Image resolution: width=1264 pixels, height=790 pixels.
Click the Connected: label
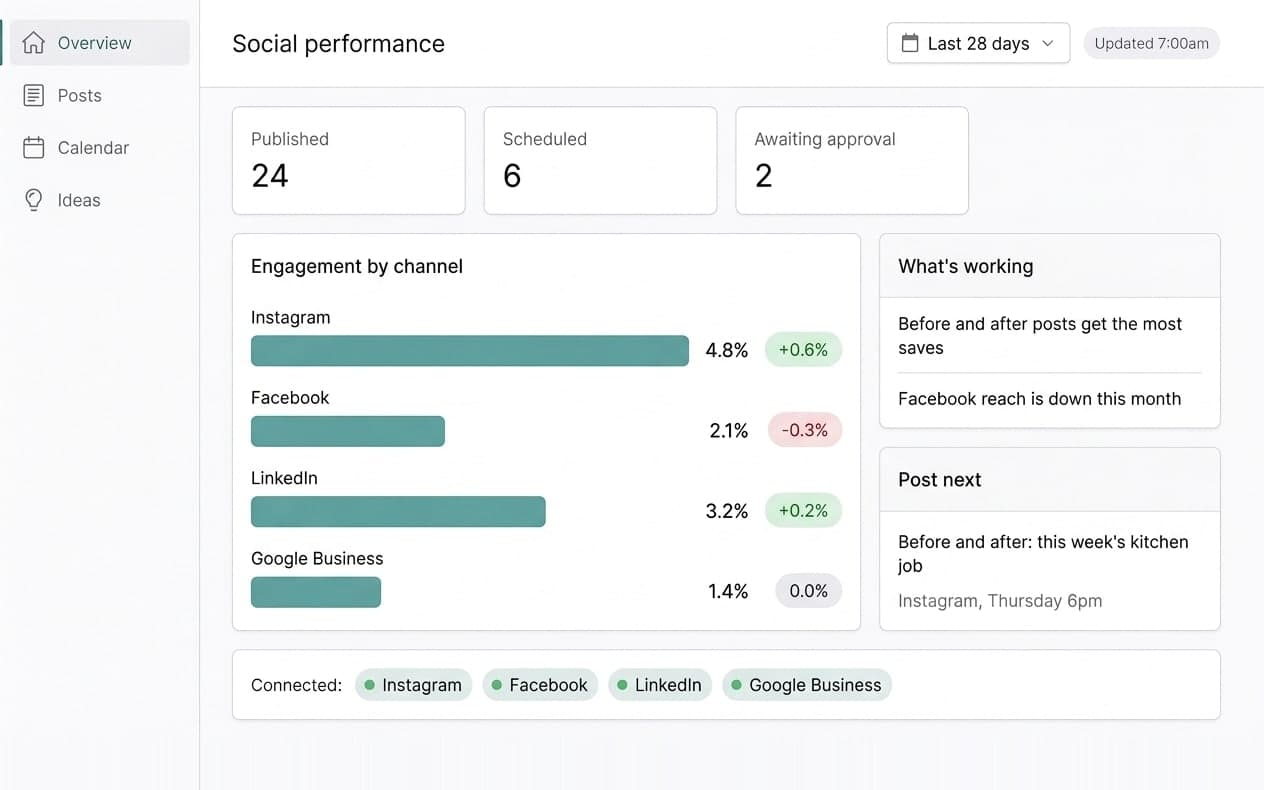(296, 685)
